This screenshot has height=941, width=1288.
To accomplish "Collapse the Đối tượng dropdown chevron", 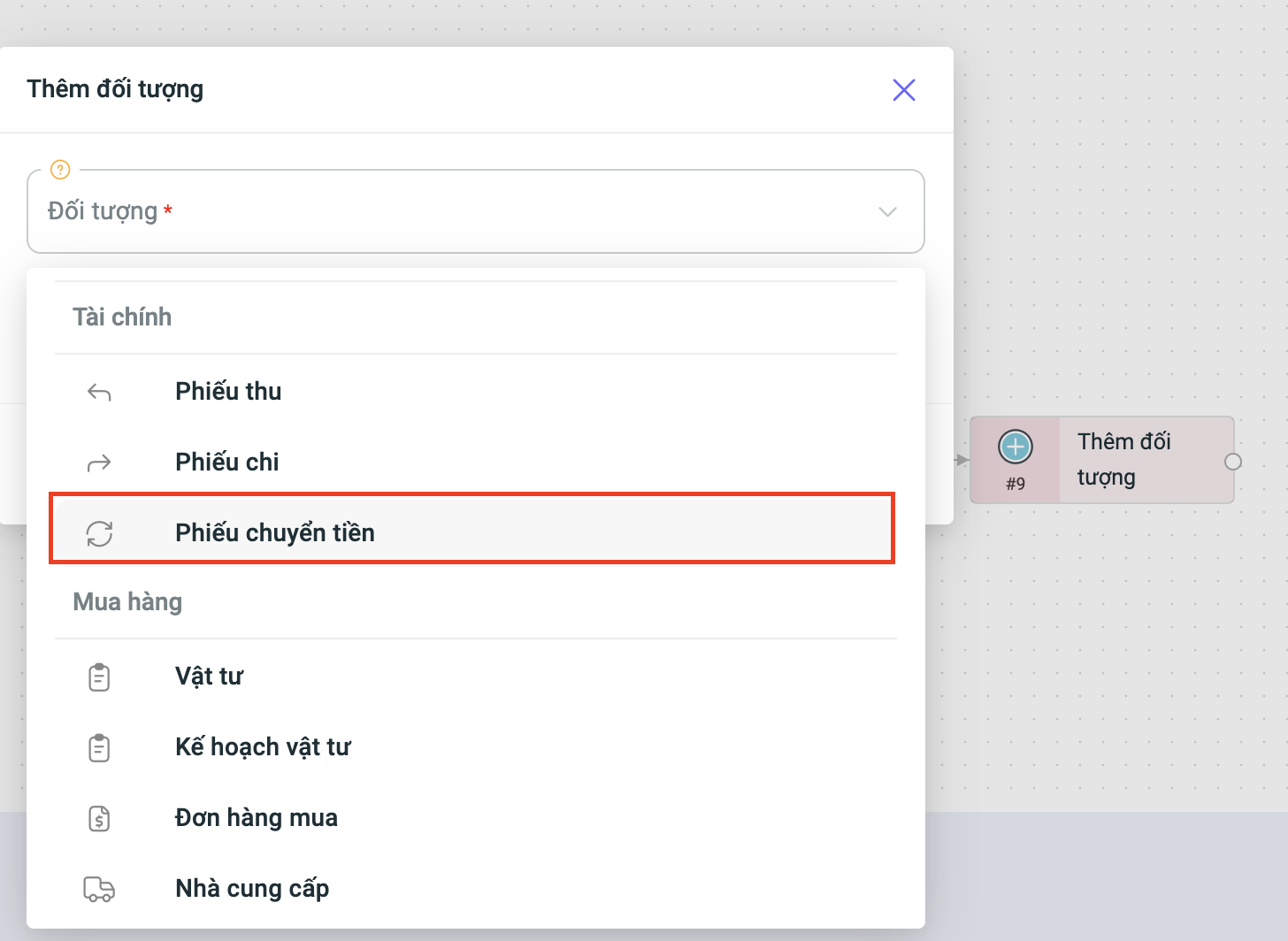I will coord(887,211).
